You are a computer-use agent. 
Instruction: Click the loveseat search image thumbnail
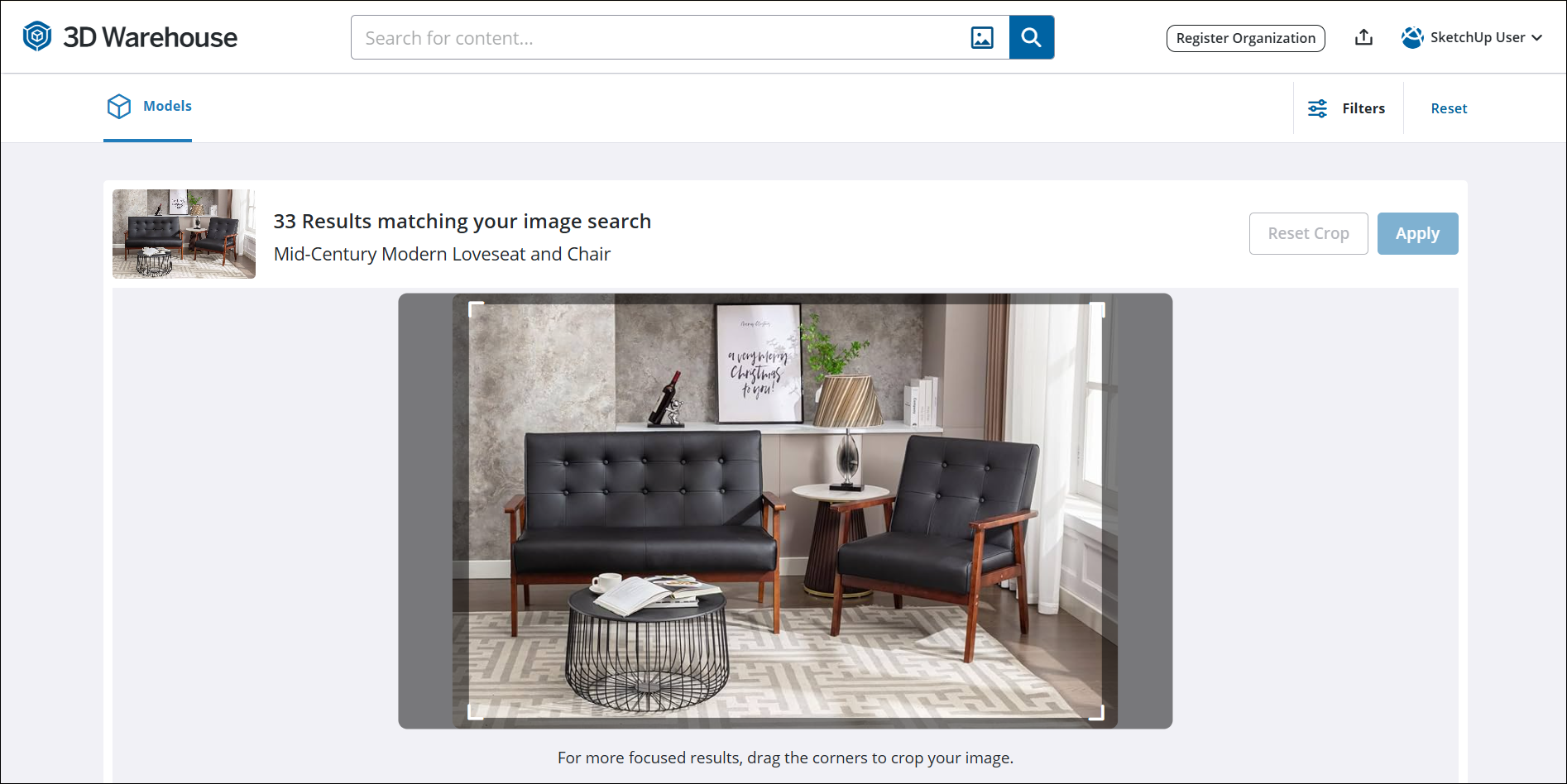(184, 234)
